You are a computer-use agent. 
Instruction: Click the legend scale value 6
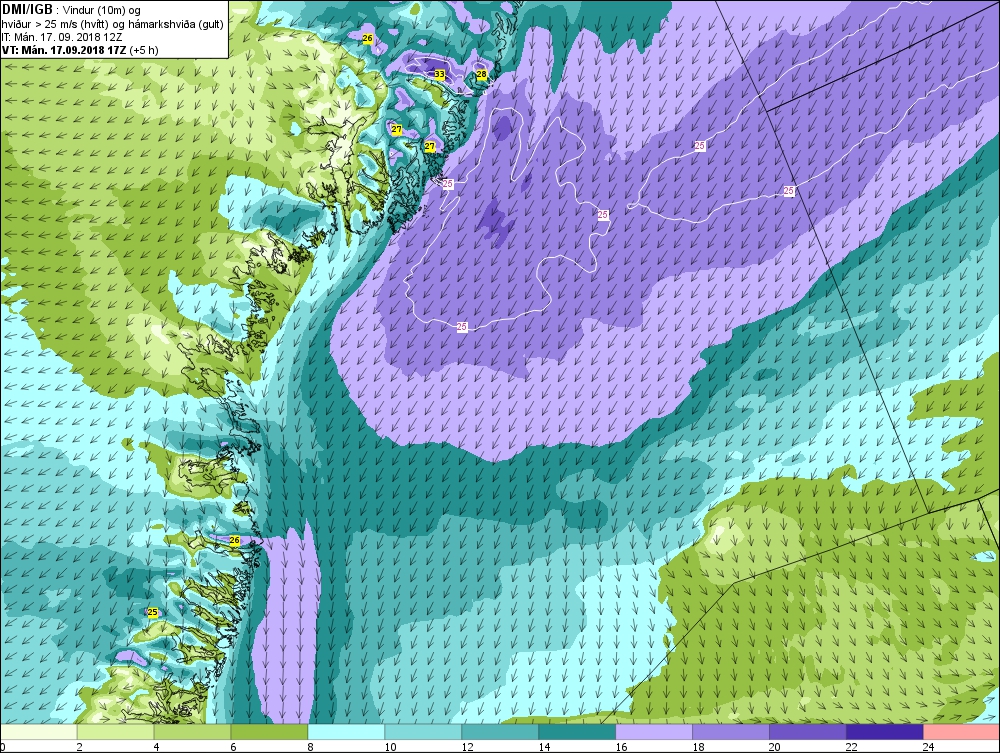click(x=233, y=747)
